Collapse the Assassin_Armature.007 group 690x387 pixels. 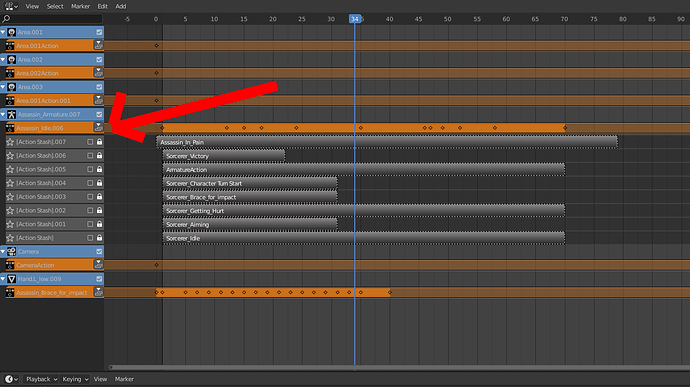coord(3,114)
